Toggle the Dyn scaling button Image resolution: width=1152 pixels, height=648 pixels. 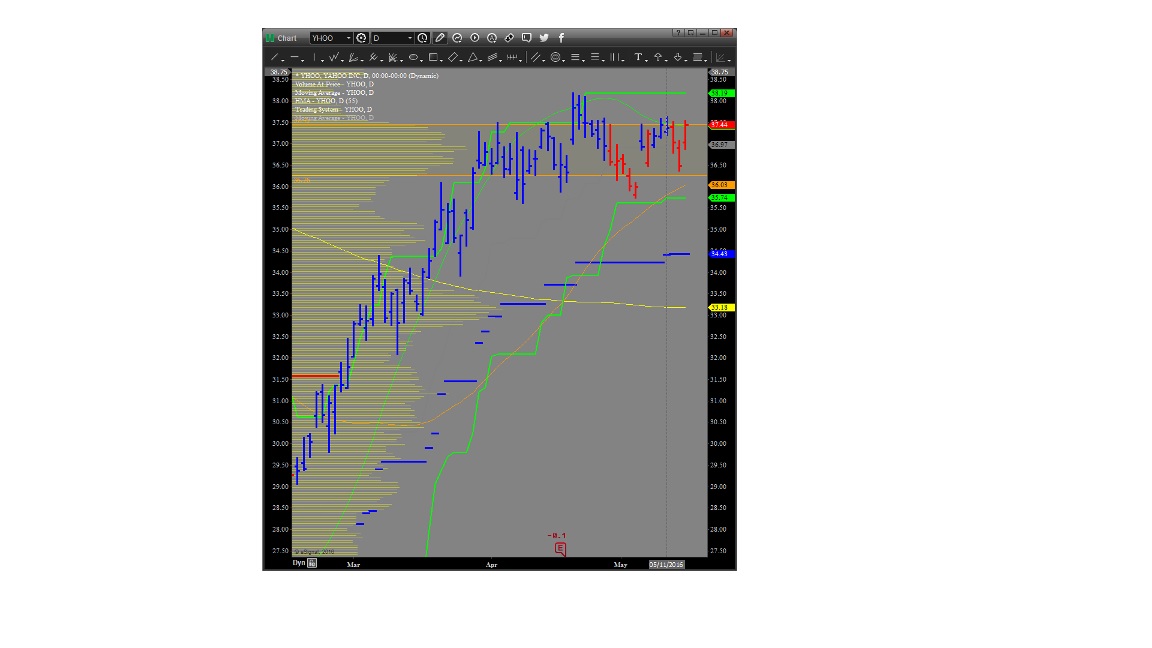click(298, 563)
